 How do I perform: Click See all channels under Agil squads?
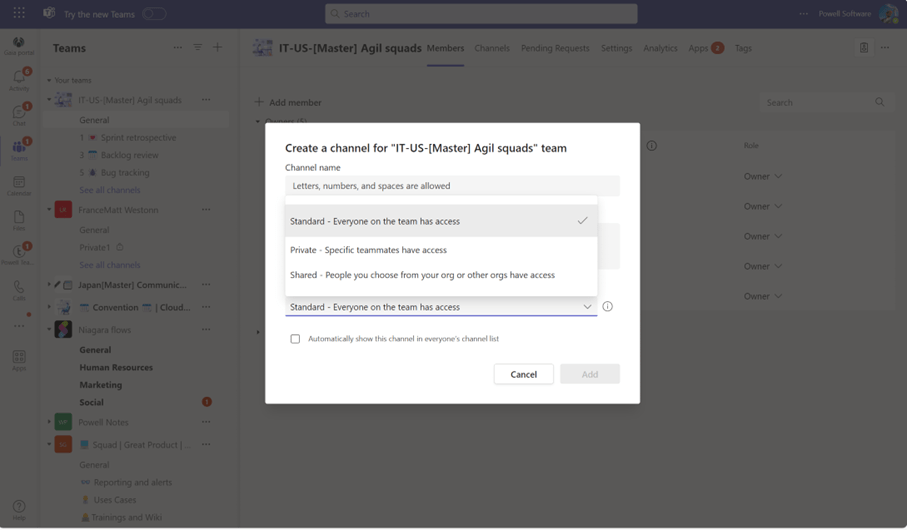110,190
